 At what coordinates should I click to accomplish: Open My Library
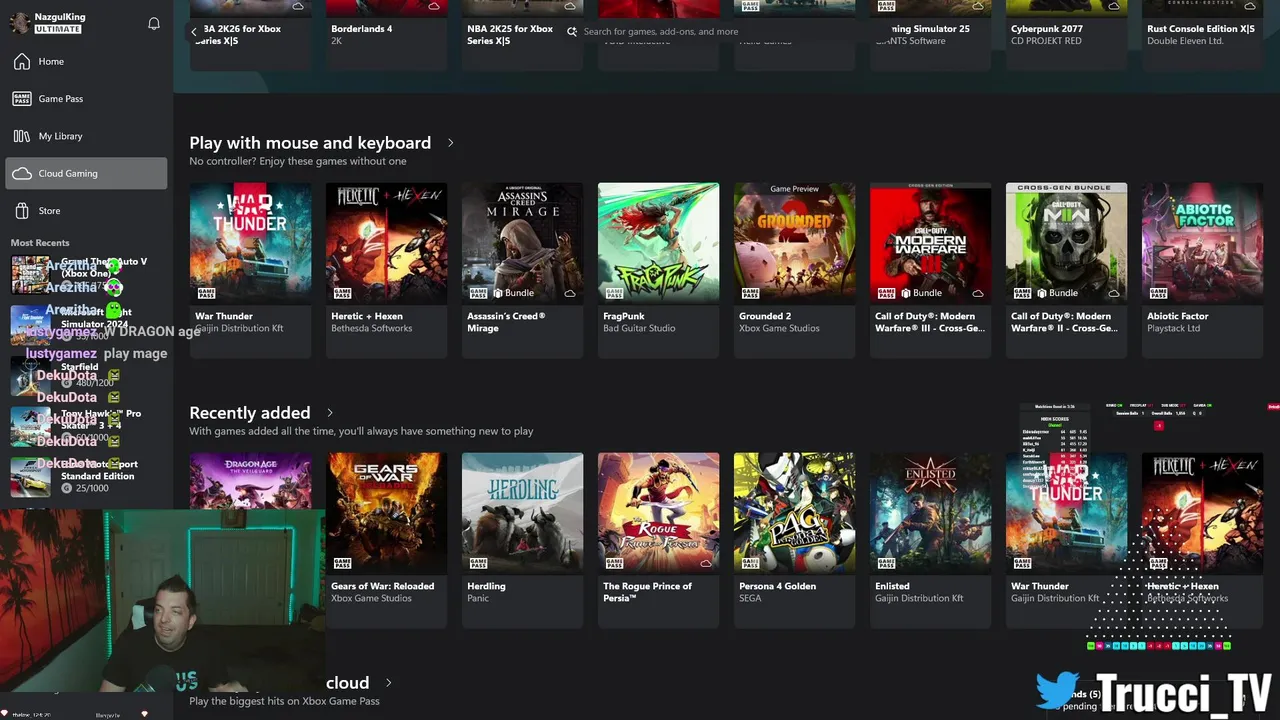tap(86, 136)
